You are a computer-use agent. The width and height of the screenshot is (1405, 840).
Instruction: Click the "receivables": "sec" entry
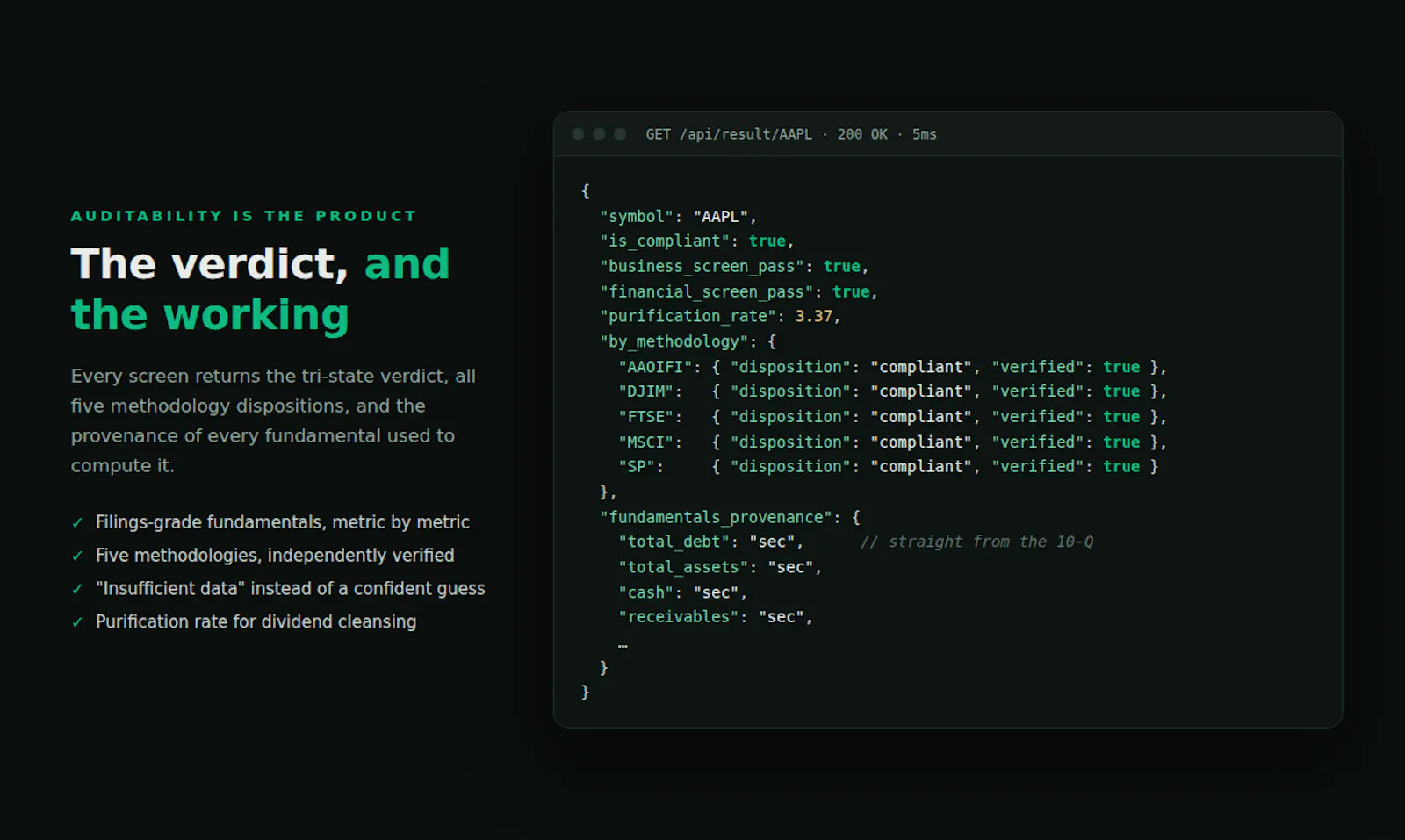[715, 617]
